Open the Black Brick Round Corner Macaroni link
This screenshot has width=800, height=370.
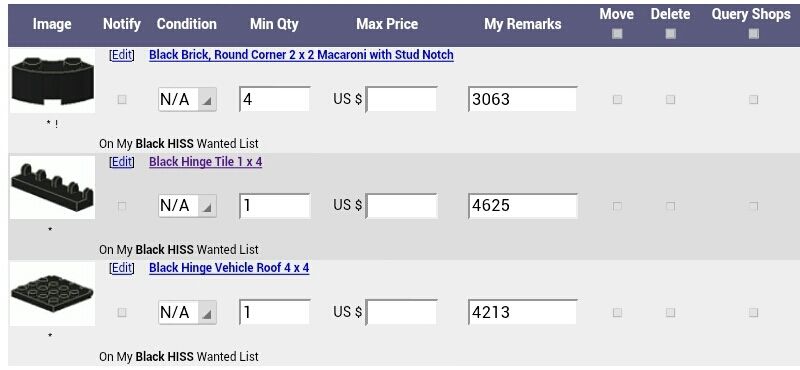pos(301,55)
